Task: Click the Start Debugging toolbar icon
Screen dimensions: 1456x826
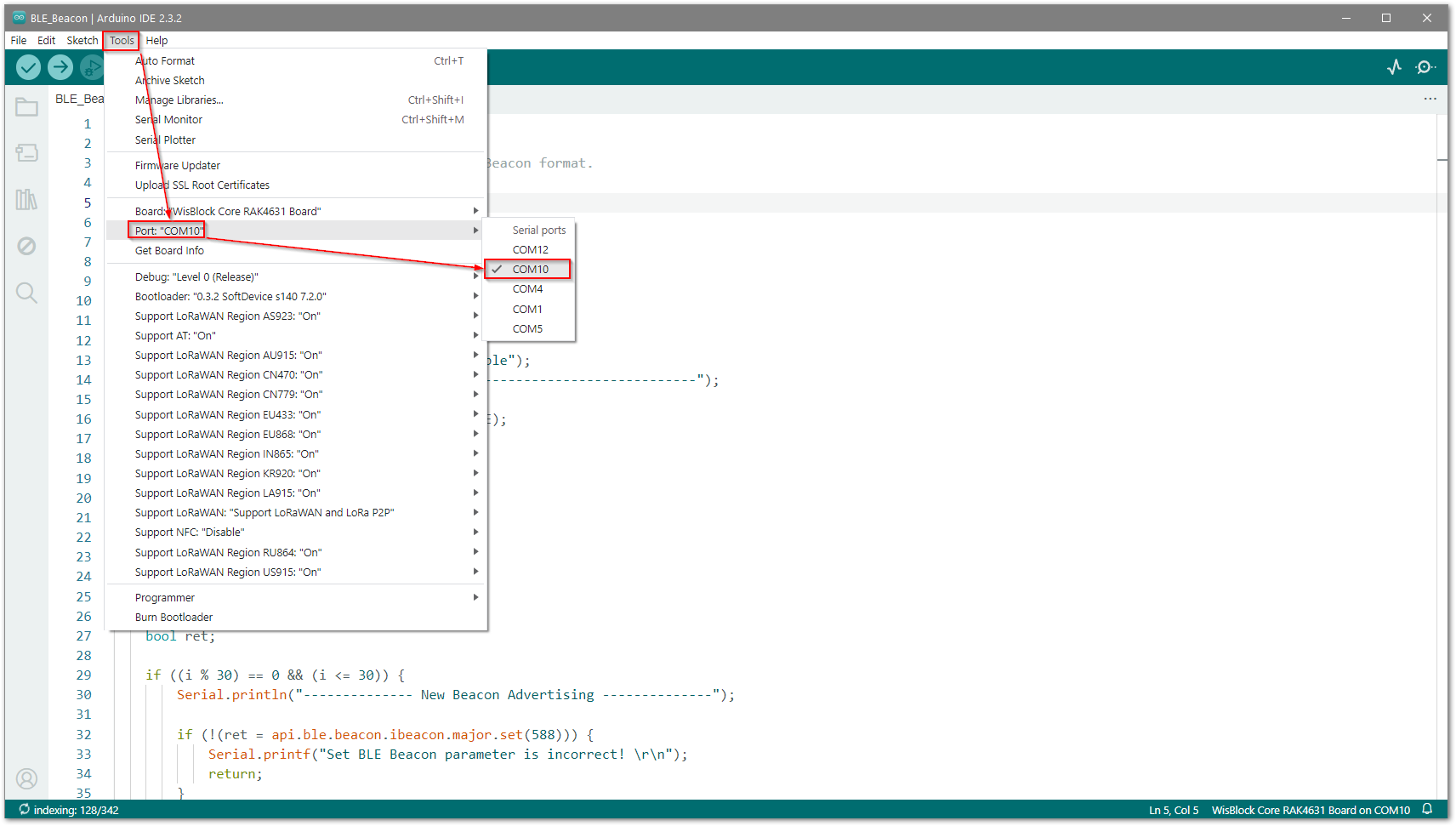Action: (x=91, y=66)
